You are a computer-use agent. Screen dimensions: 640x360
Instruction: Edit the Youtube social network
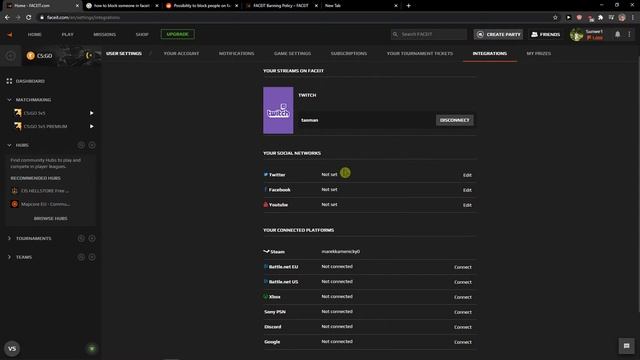[x=467, y=205]
